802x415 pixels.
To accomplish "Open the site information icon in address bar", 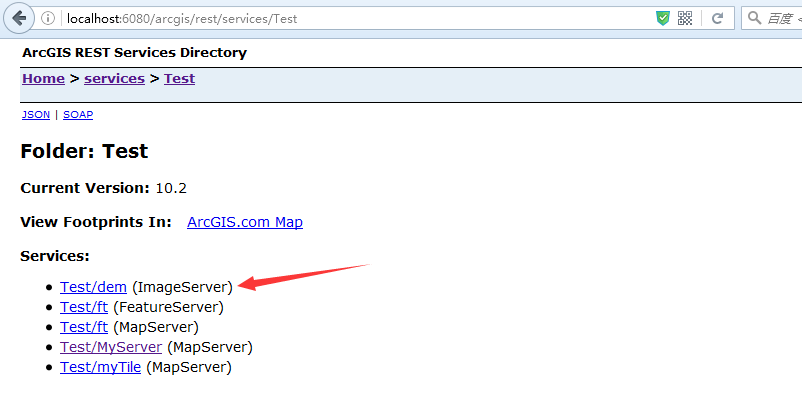I will 48,18.
